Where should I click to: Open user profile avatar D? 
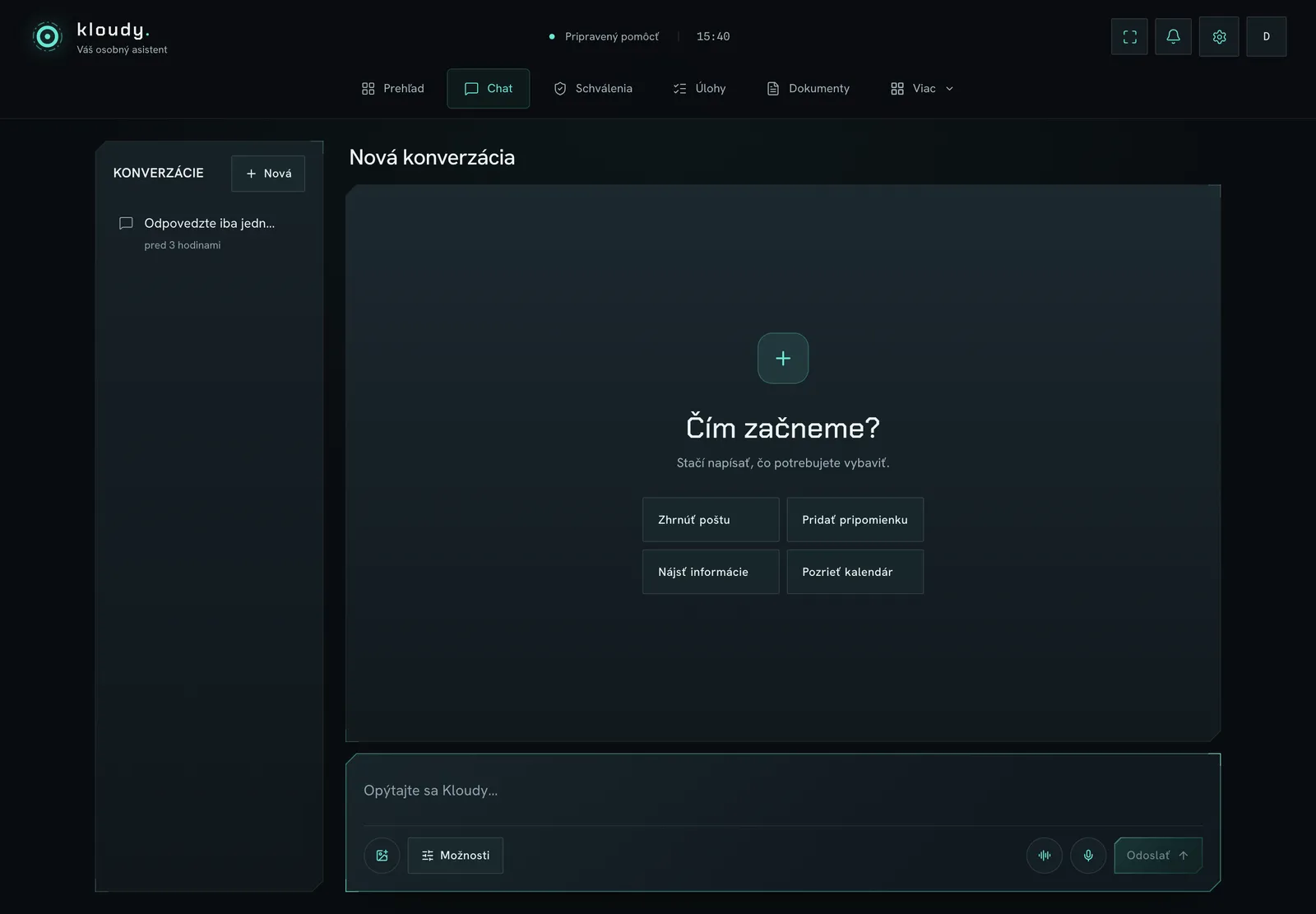tap(1266, 36)
